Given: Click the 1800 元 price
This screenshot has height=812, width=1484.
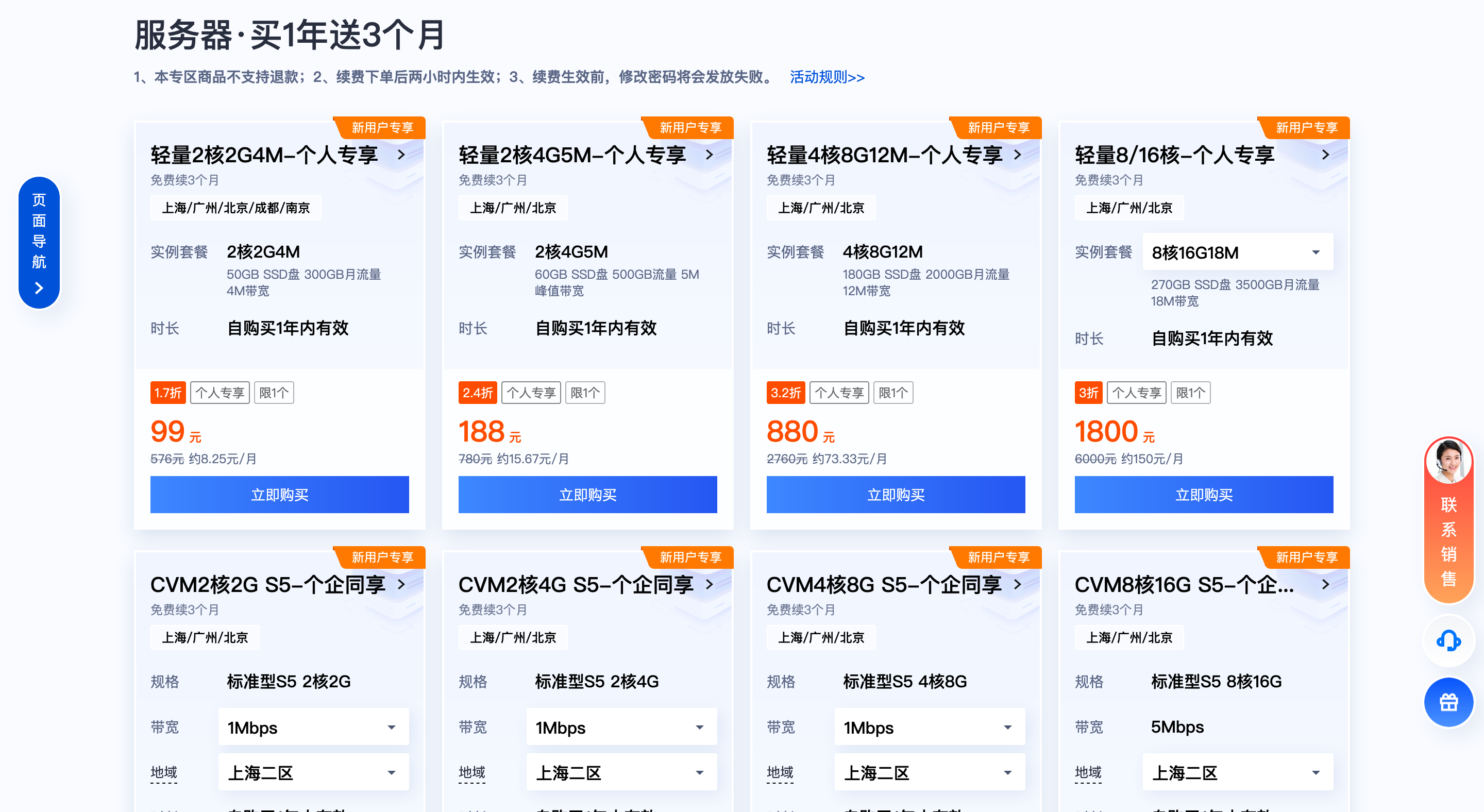Looking at the screenshot, I should (1115, 432).
